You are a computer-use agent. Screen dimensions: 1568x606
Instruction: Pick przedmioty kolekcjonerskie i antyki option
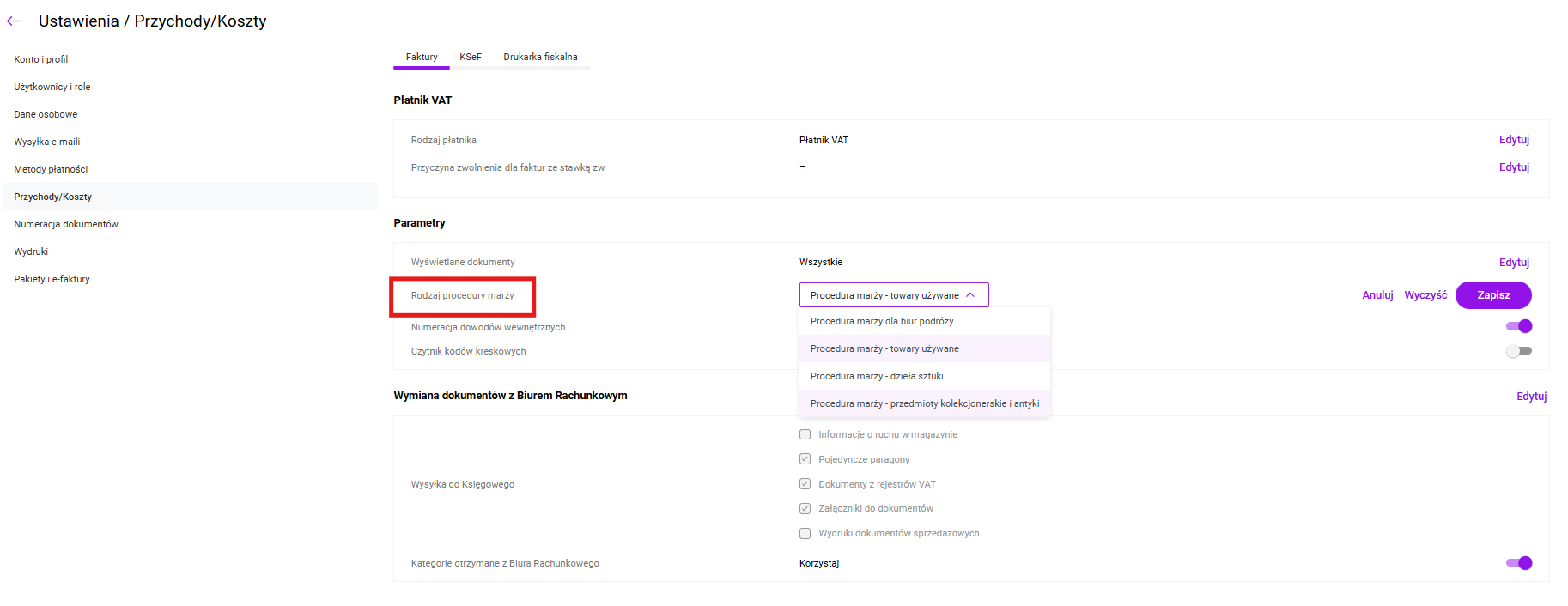[924, 403]
